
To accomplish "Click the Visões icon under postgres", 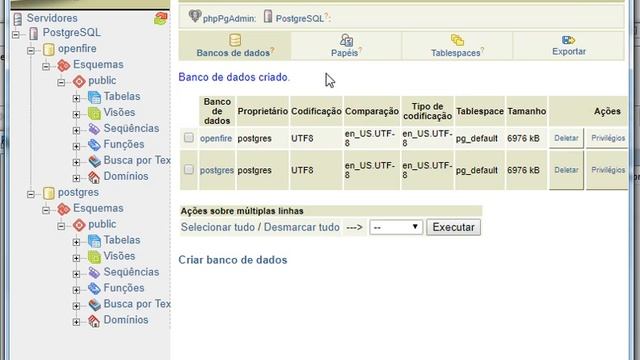I will click(x=94, y=257).
